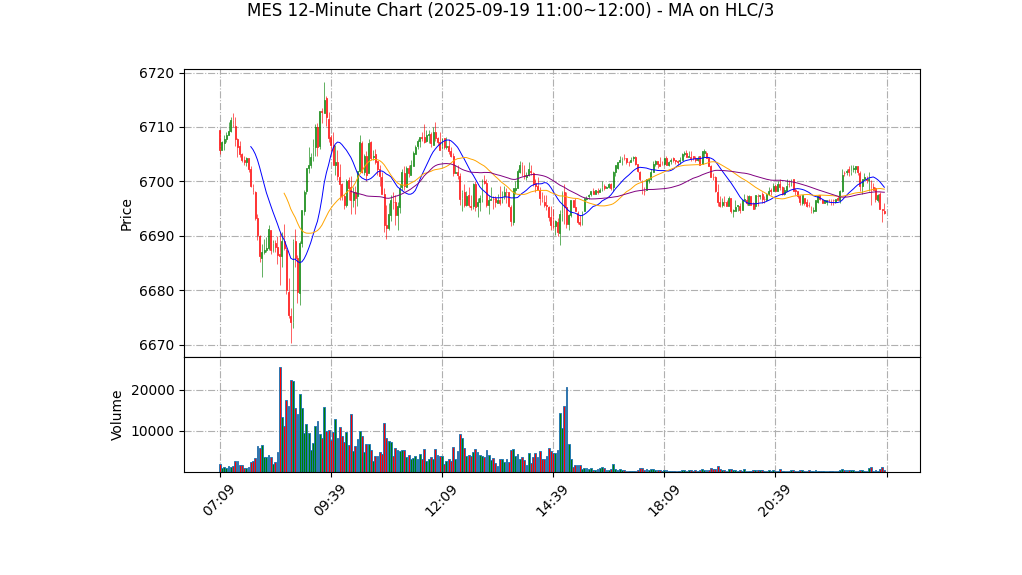This screenshot has height=575, width=1022.
Task: Click the 6680 price axis label
Action: 156,291
